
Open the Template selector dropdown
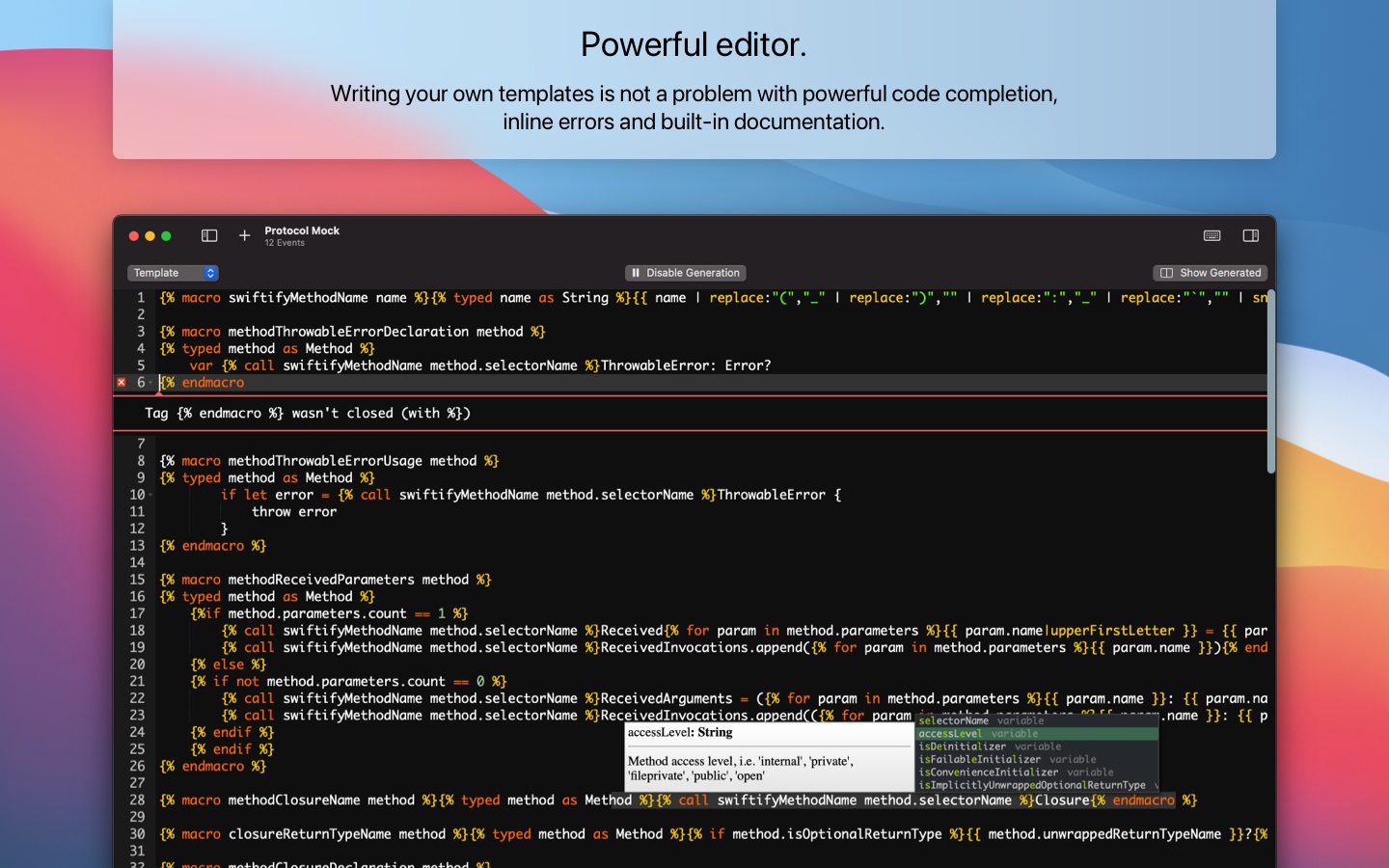[173, 273]
